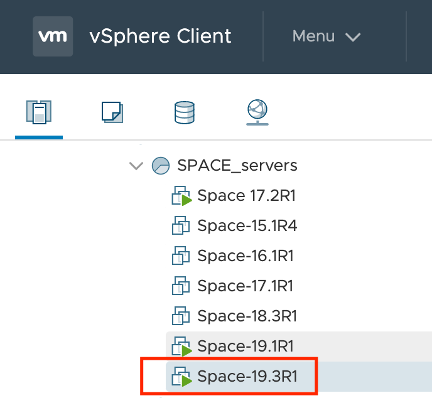The width and height of the screenshot is (432, 398).
Task: Switch to Hosts and Clusters tab
Action: tap(39, 112)
